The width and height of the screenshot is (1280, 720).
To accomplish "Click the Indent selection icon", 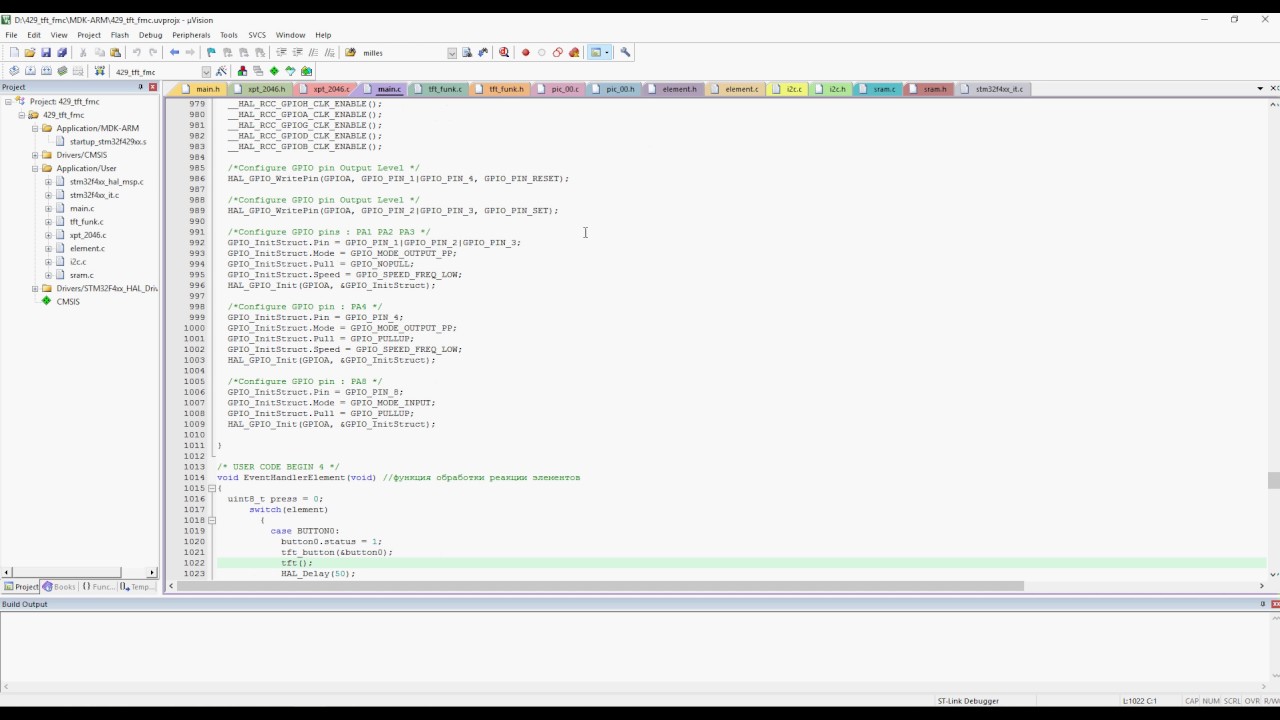I will click(x=281, y=53).
